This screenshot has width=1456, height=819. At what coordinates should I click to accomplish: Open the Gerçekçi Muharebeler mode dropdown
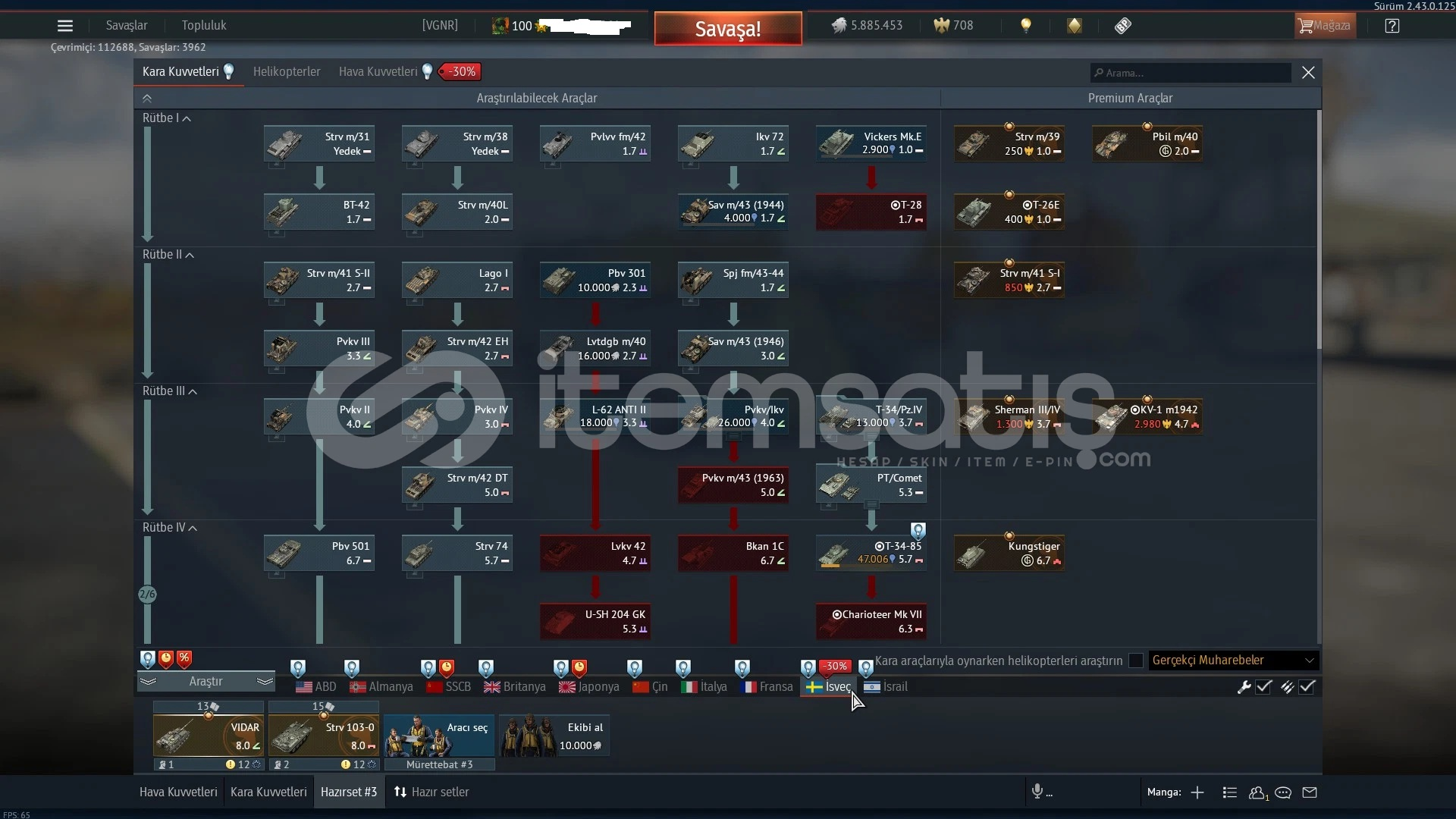click(x=1233, y=661)
